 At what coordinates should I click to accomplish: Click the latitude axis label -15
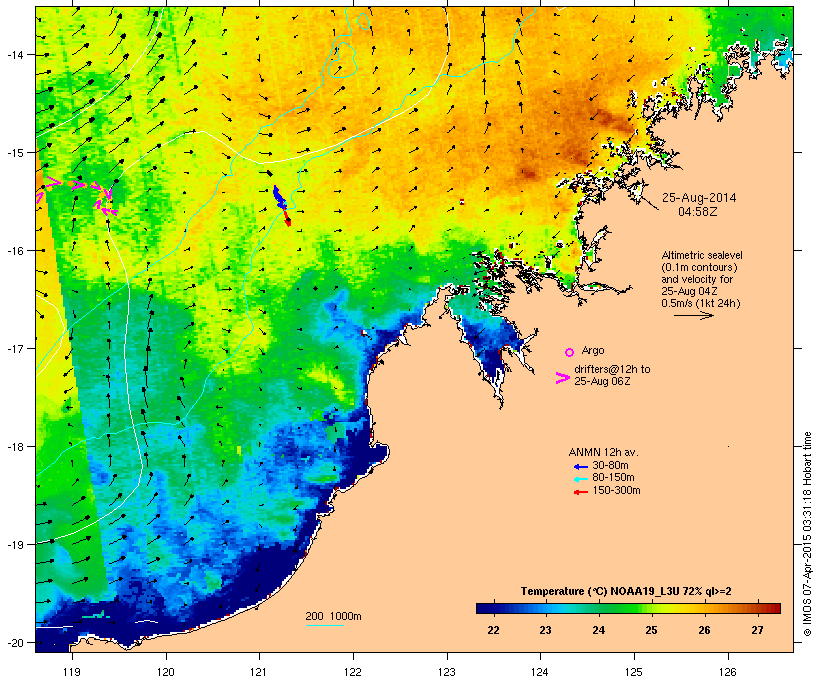pos(15,153)
